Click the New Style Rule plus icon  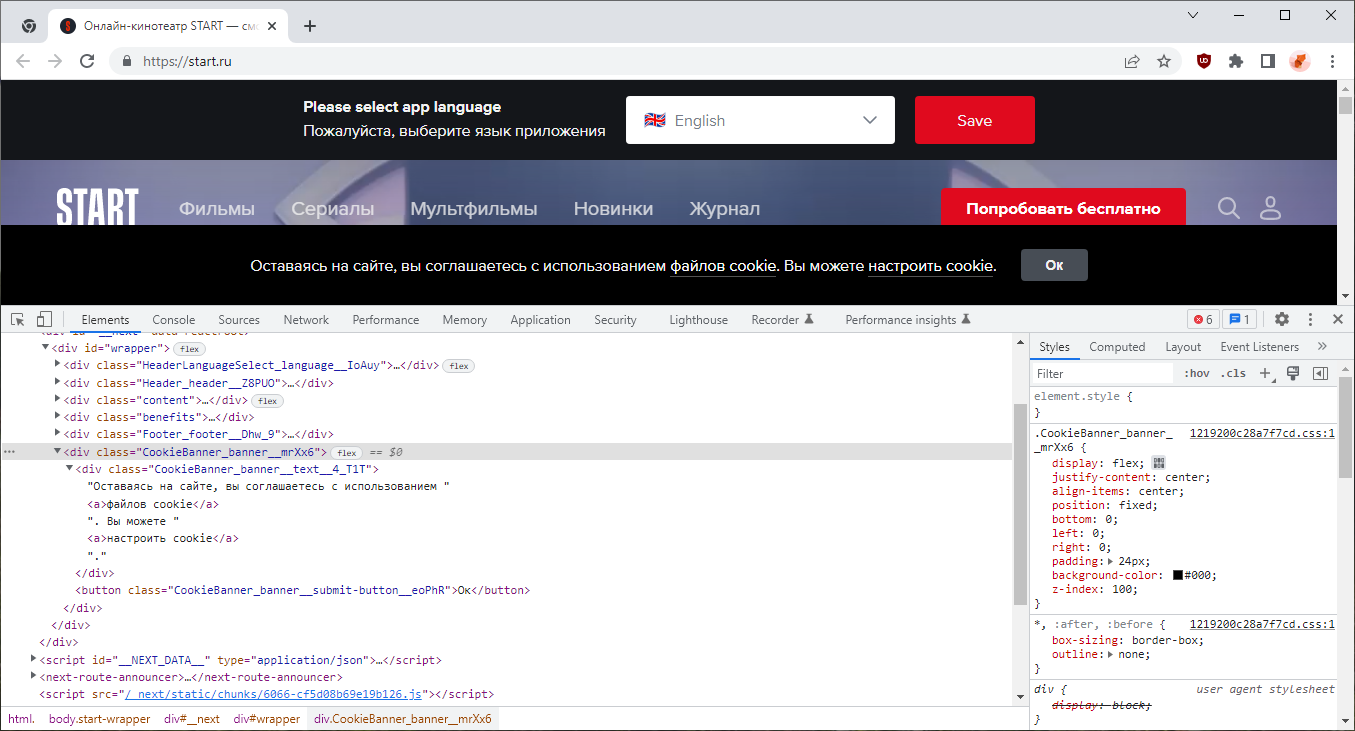pyautogui.click(x=1264, y=372)
